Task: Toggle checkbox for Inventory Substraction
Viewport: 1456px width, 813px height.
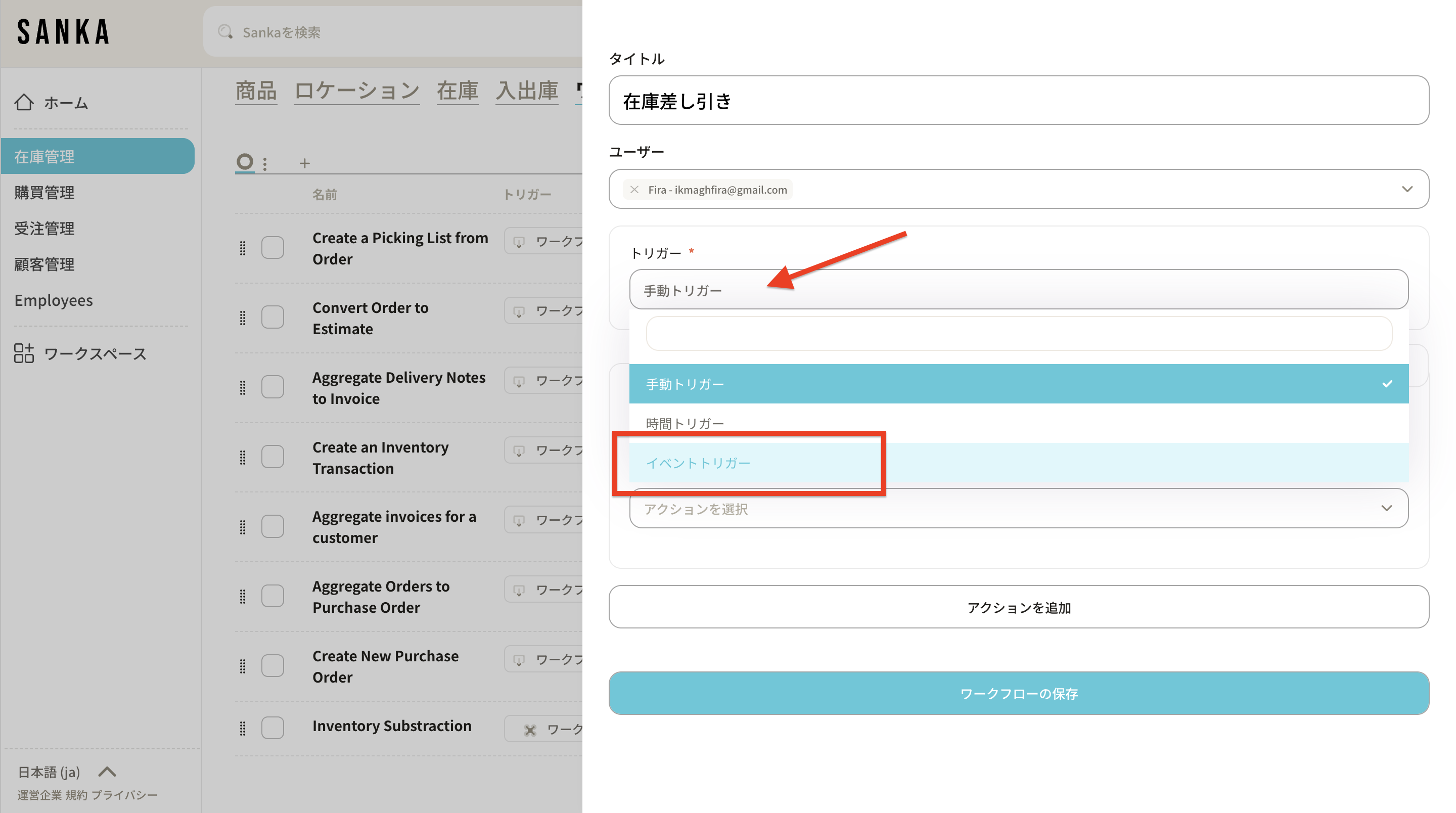Action: pos(272,727)
